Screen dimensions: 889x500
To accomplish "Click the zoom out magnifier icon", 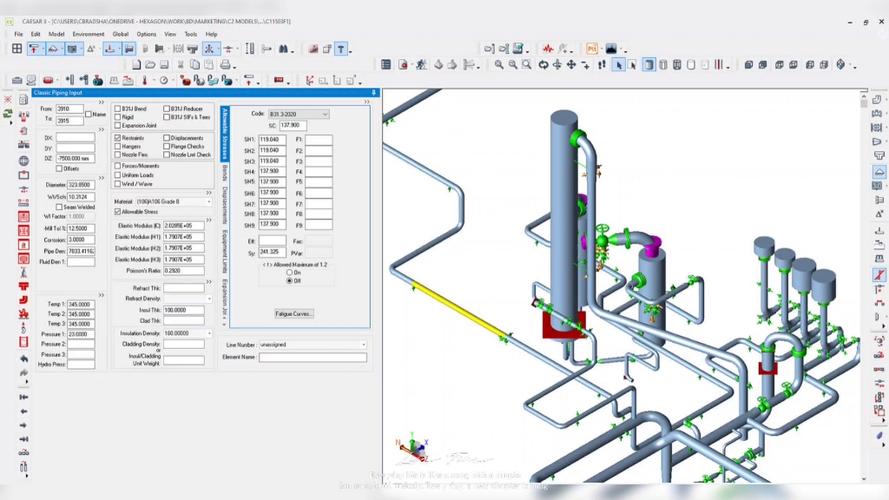I will click(x=513, y=65).
